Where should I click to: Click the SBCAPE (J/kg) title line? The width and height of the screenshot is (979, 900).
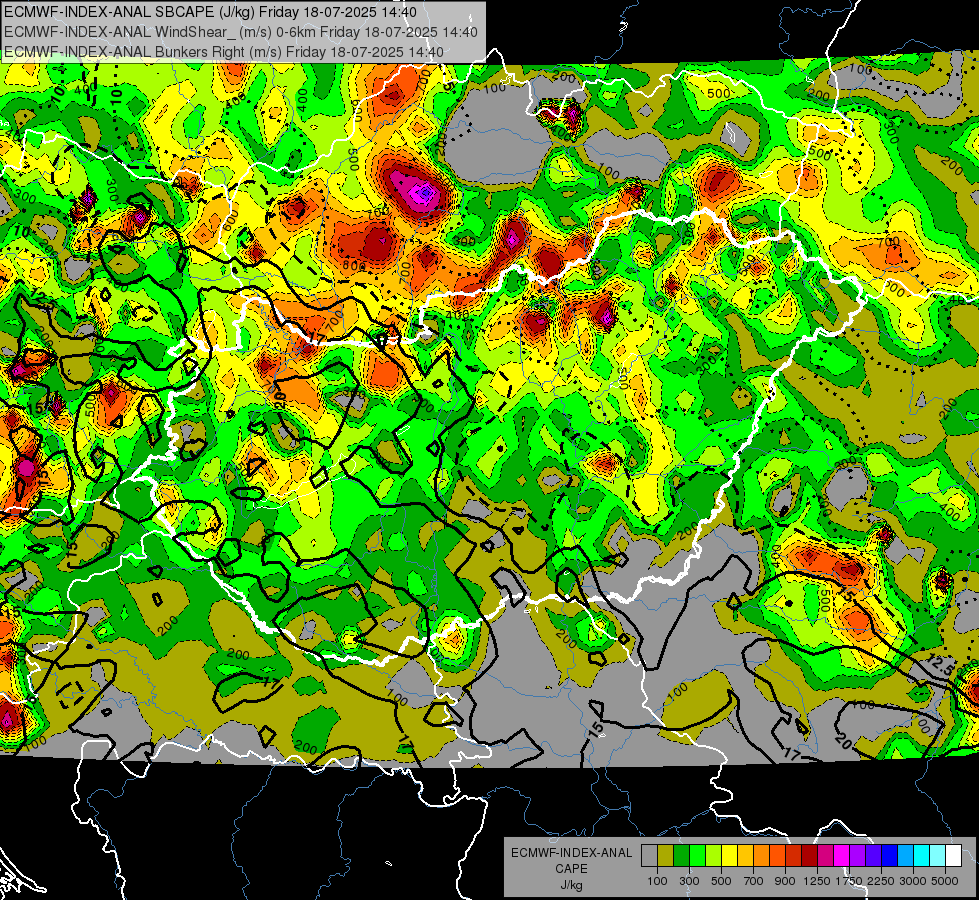[210, 12]
